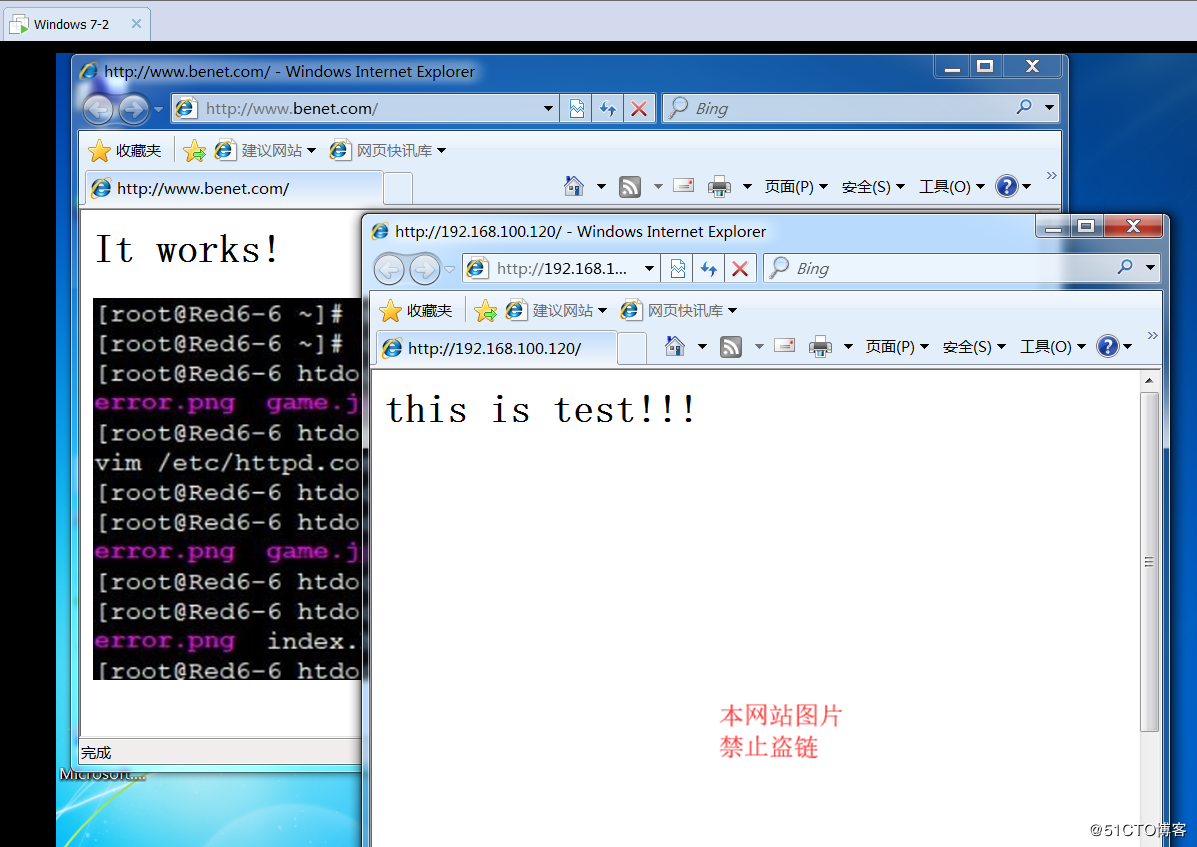The image size is (1197, 847).
Task: Expand recent pages dropdown in the 192.168.100.120 window
Action: 450,269
